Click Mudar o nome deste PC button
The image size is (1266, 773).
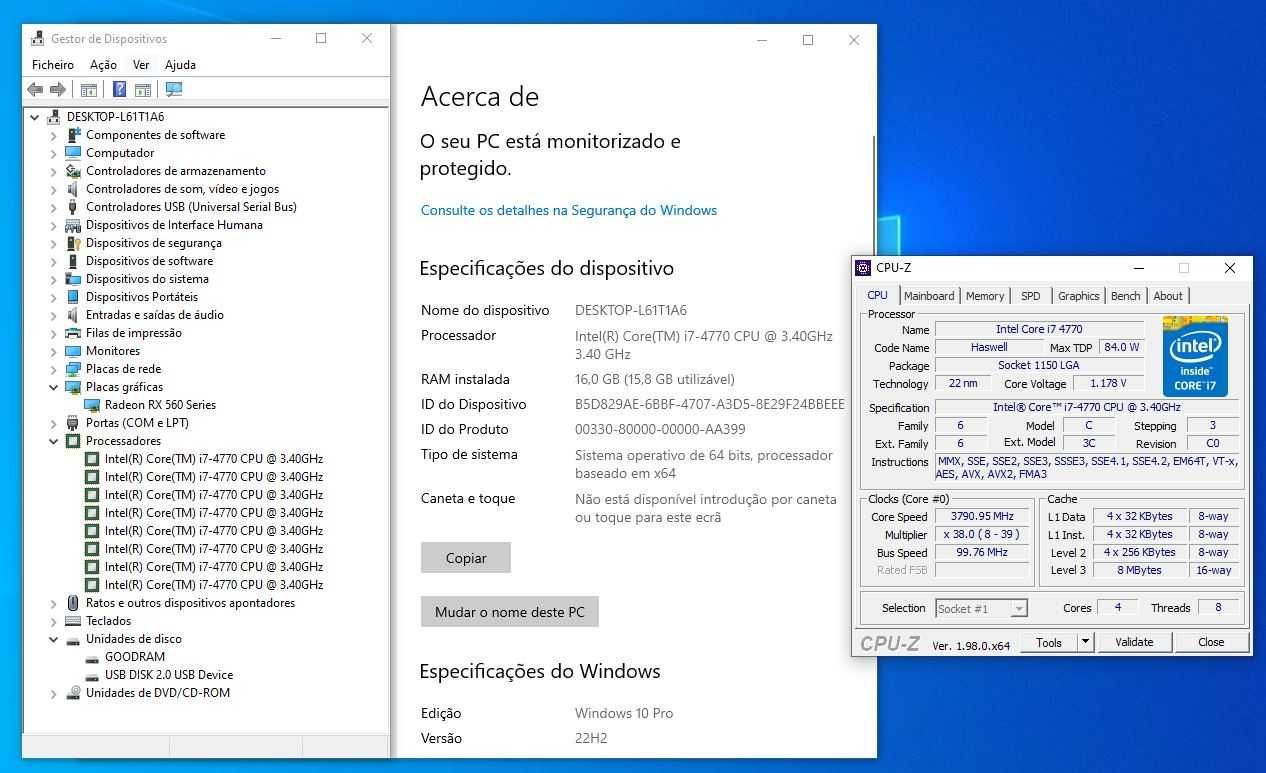click(510, 612)
